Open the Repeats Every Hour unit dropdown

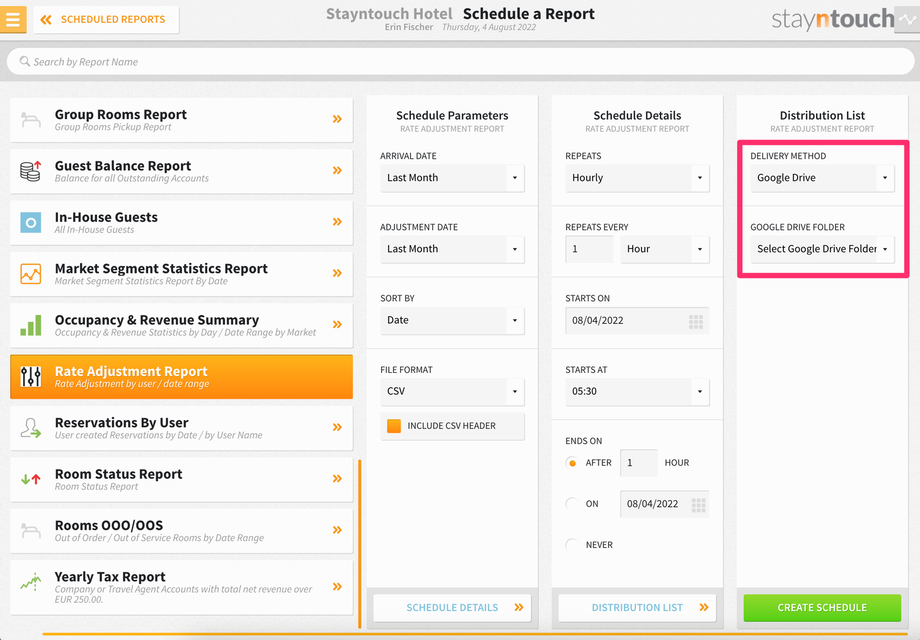coord(665,249)
